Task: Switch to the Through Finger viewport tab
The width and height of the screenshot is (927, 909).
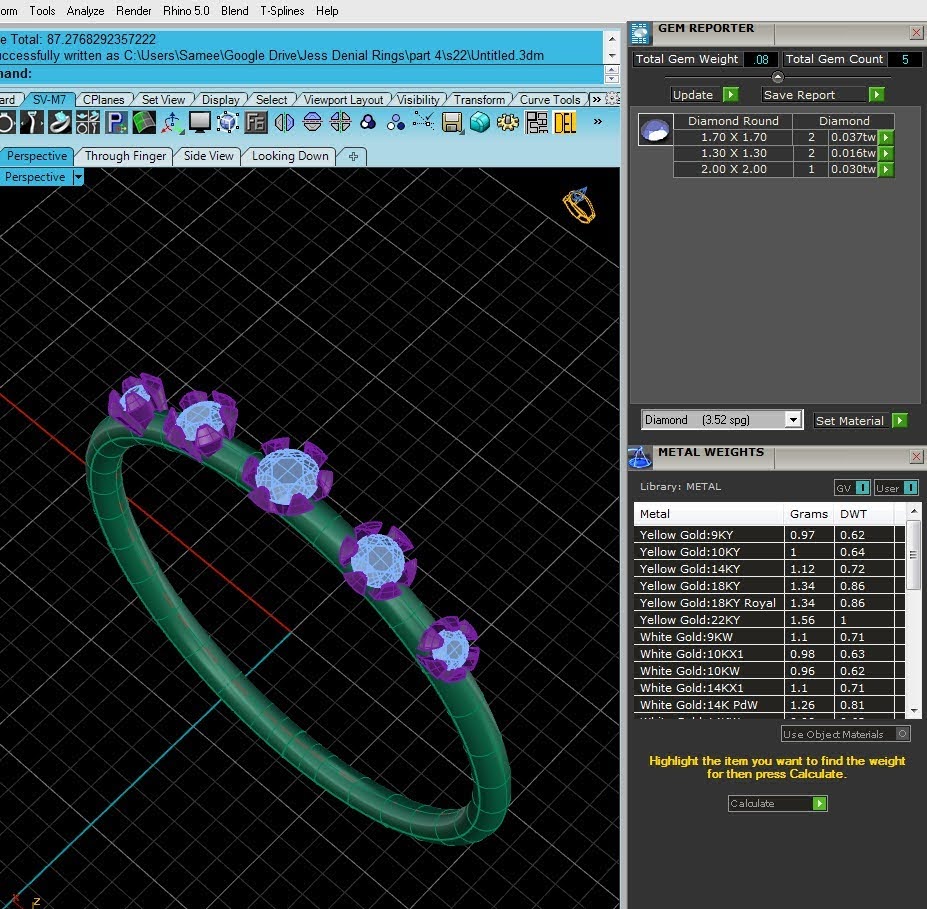Action: pos(125,156)
